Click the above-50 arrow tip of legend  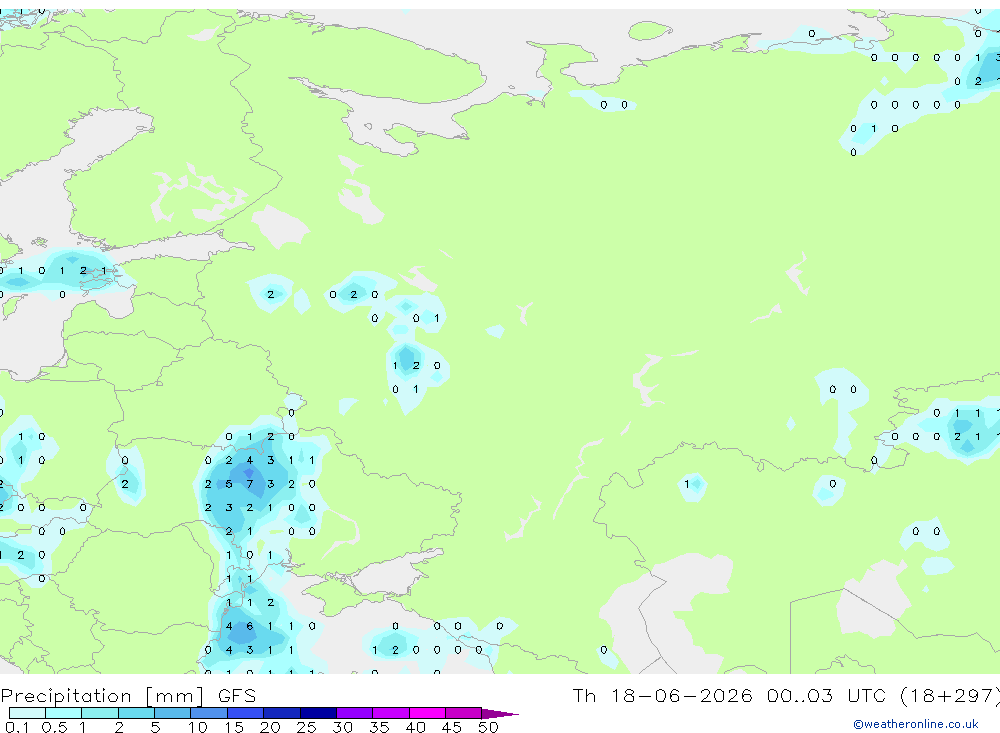pos(499,714)
